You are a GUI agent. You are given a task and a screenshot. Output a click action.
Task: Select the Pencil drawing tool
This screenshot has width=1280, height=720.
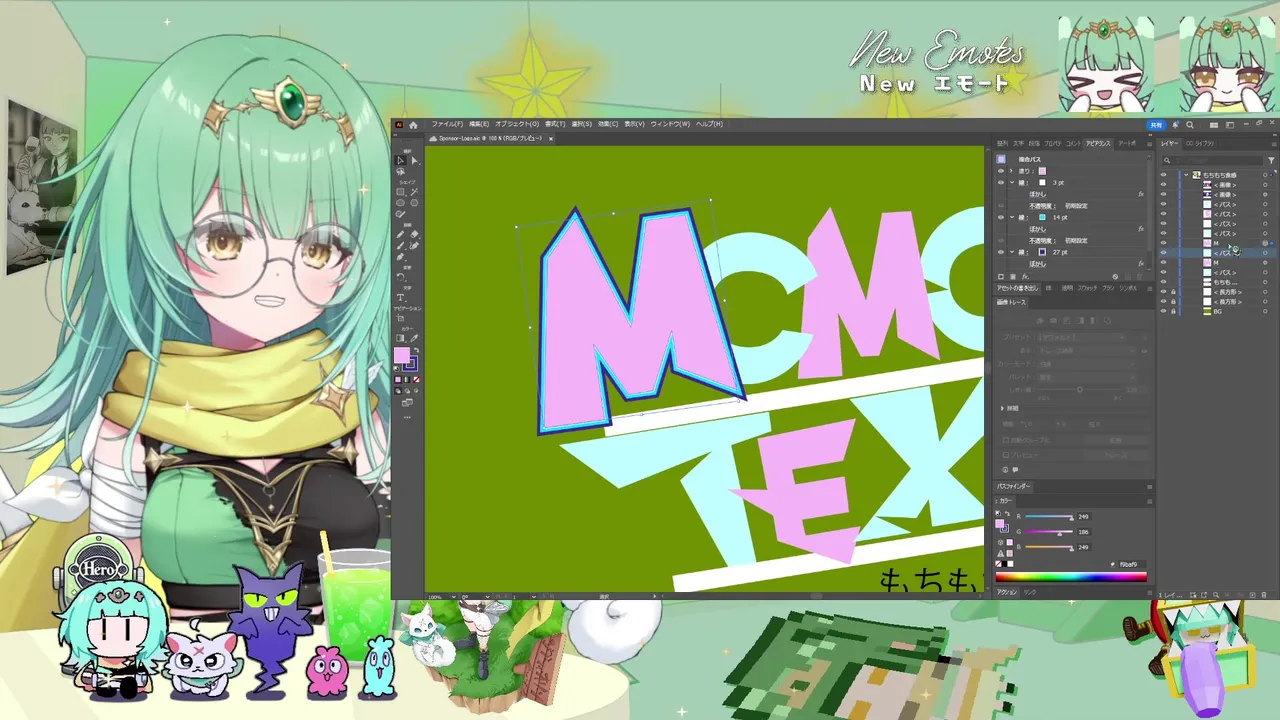click(400, 235)
